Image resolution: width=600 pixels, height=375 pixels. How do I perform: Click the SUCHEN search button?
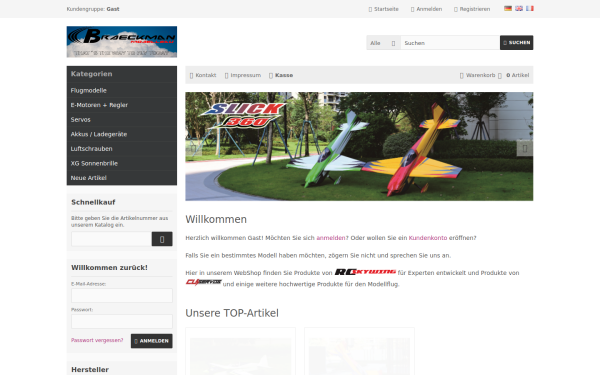tap(517, 43)
